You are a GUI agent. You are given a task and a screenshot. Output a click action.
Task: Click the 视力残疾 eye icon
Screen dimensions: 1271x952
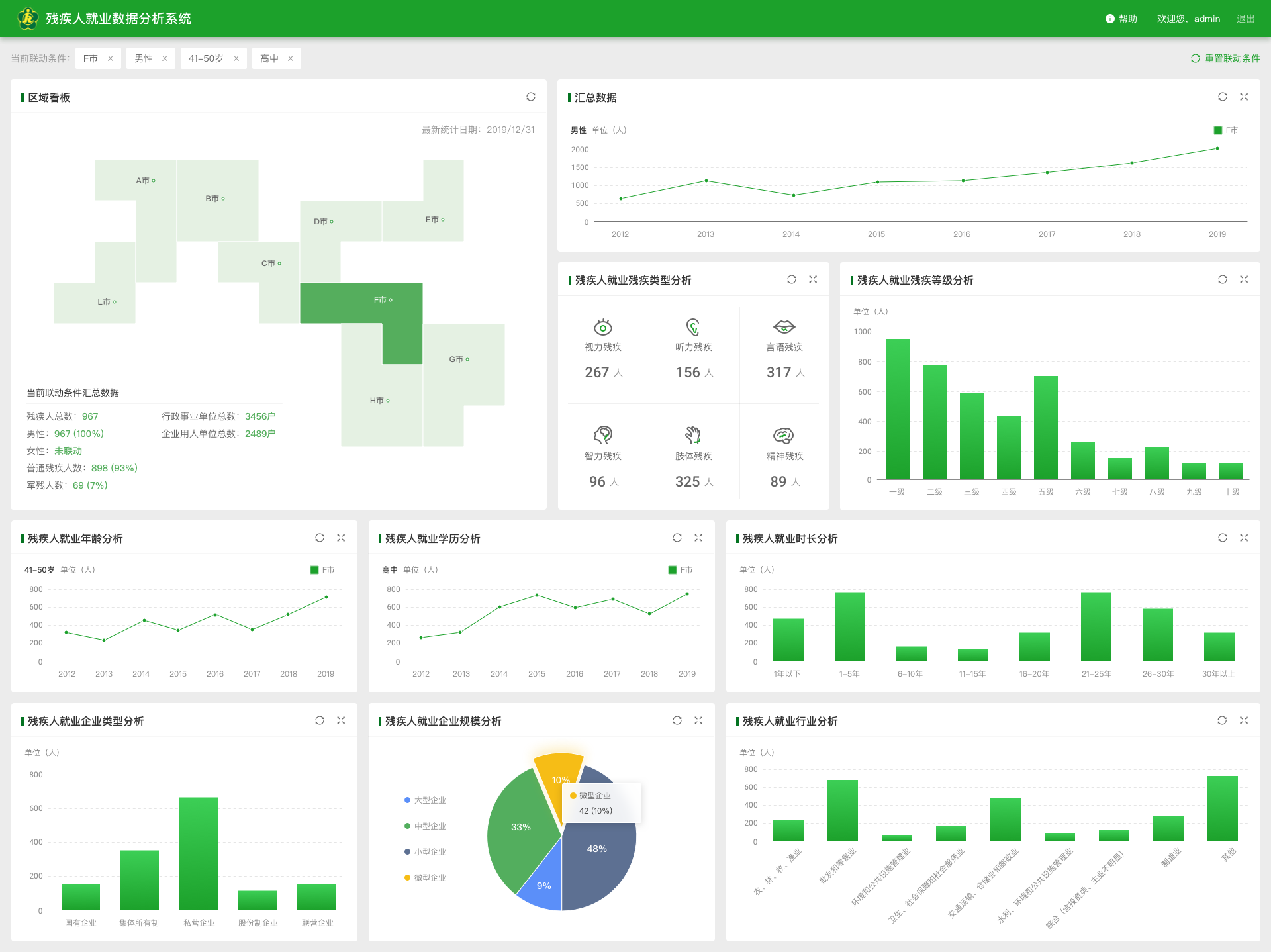coord(602,327)
